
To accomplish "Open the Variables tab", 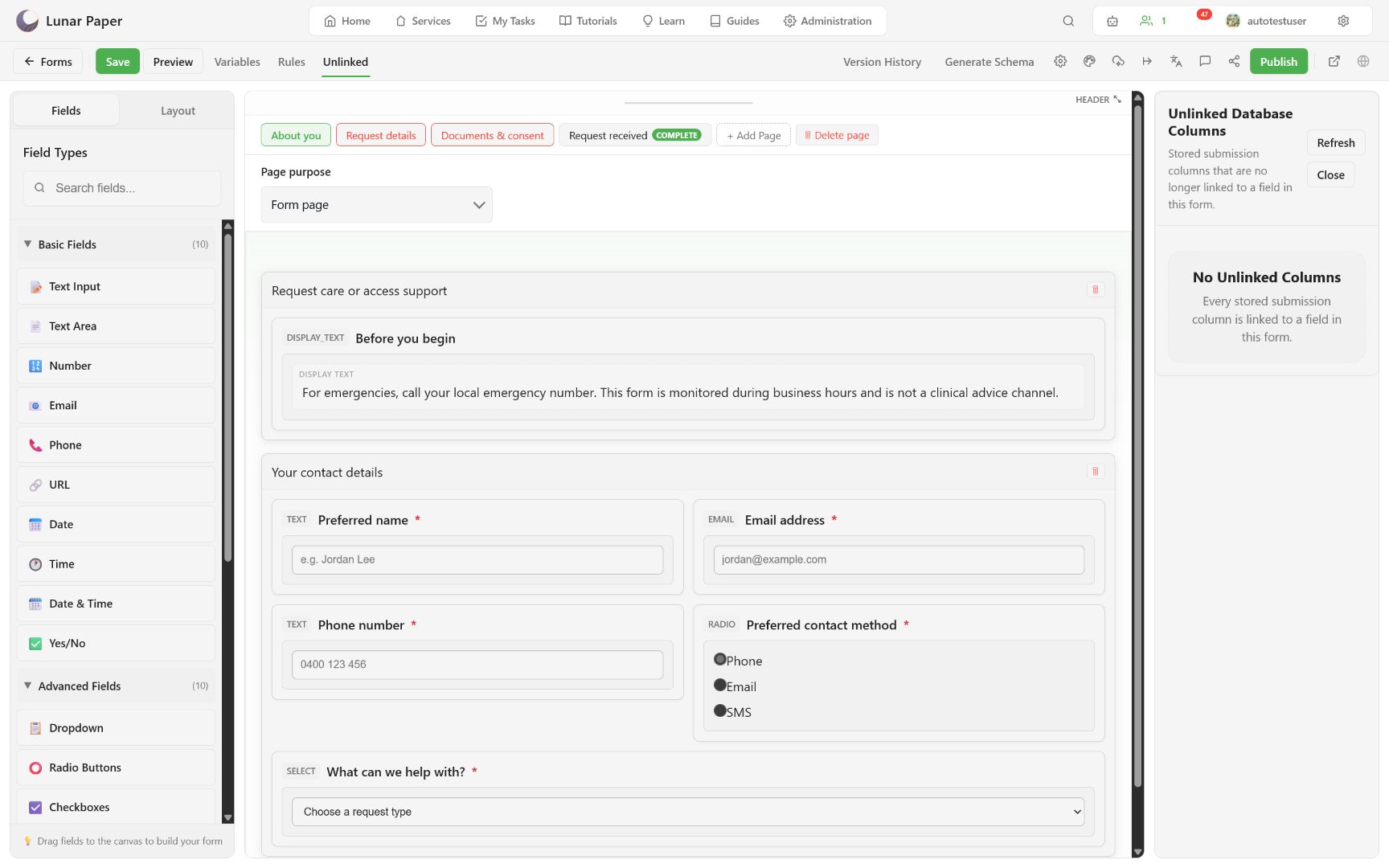I will 237,62.
